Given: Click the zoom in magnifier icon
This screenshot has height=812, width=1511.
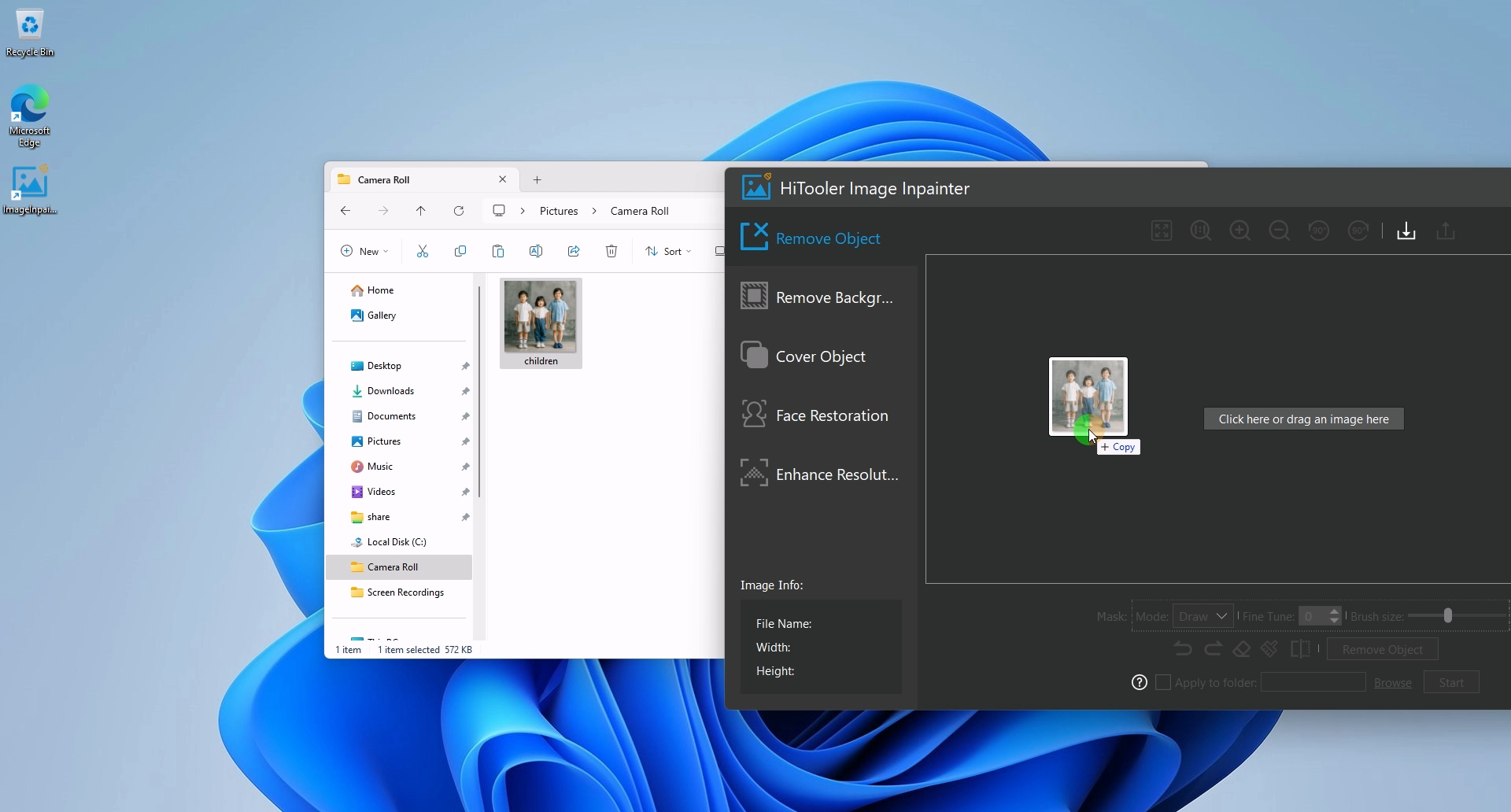Looking at the screenshot, I should 1240,231.
